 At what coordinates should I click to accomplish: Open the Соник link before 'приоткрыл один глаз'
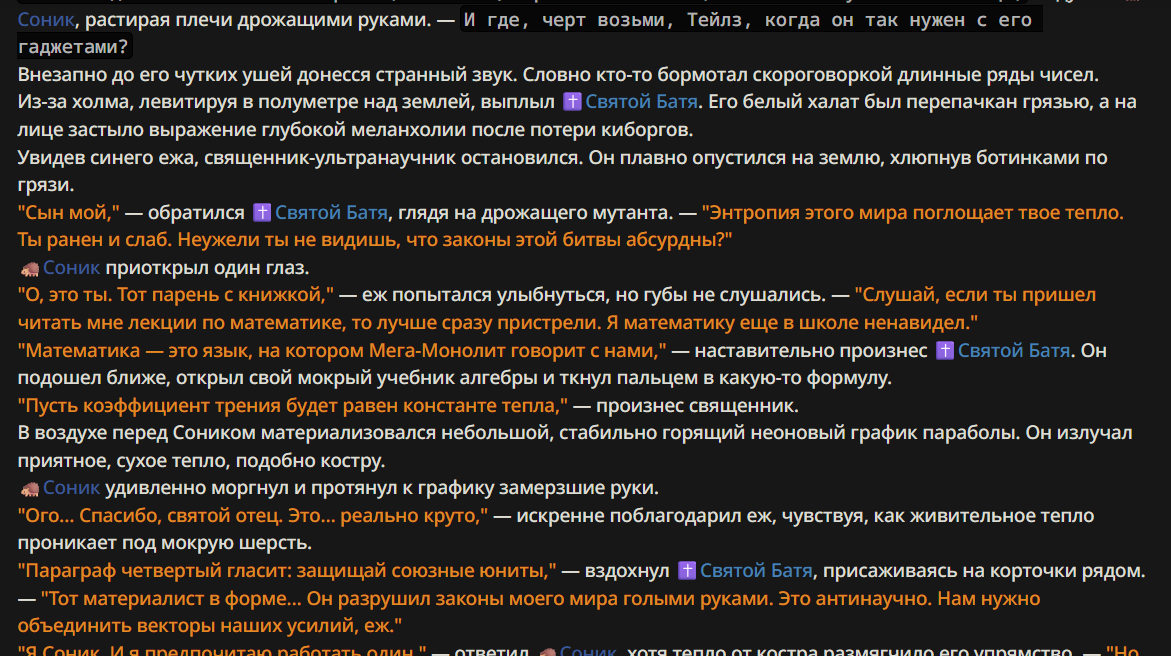coord(71,267)
